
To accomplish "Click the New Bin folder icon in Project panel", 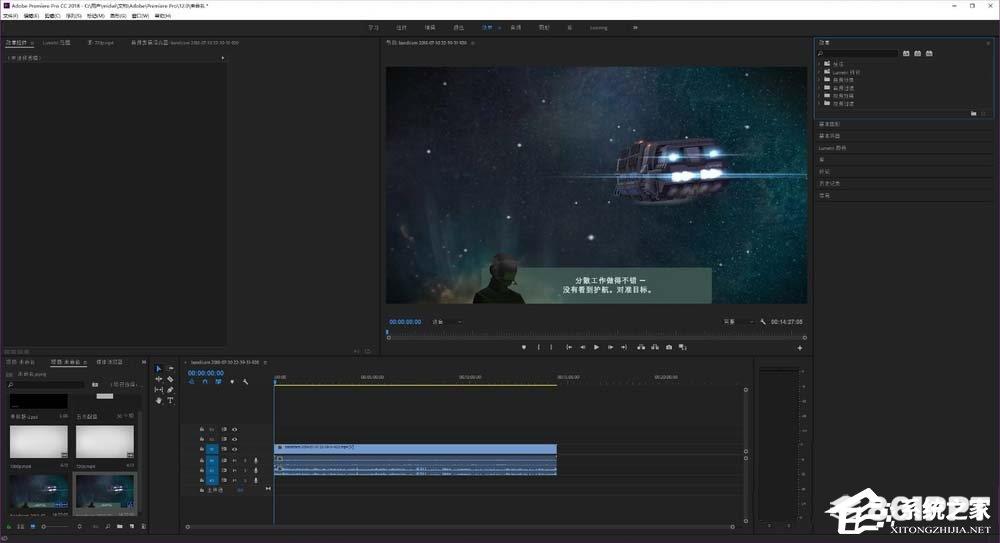I will [119, 526].
